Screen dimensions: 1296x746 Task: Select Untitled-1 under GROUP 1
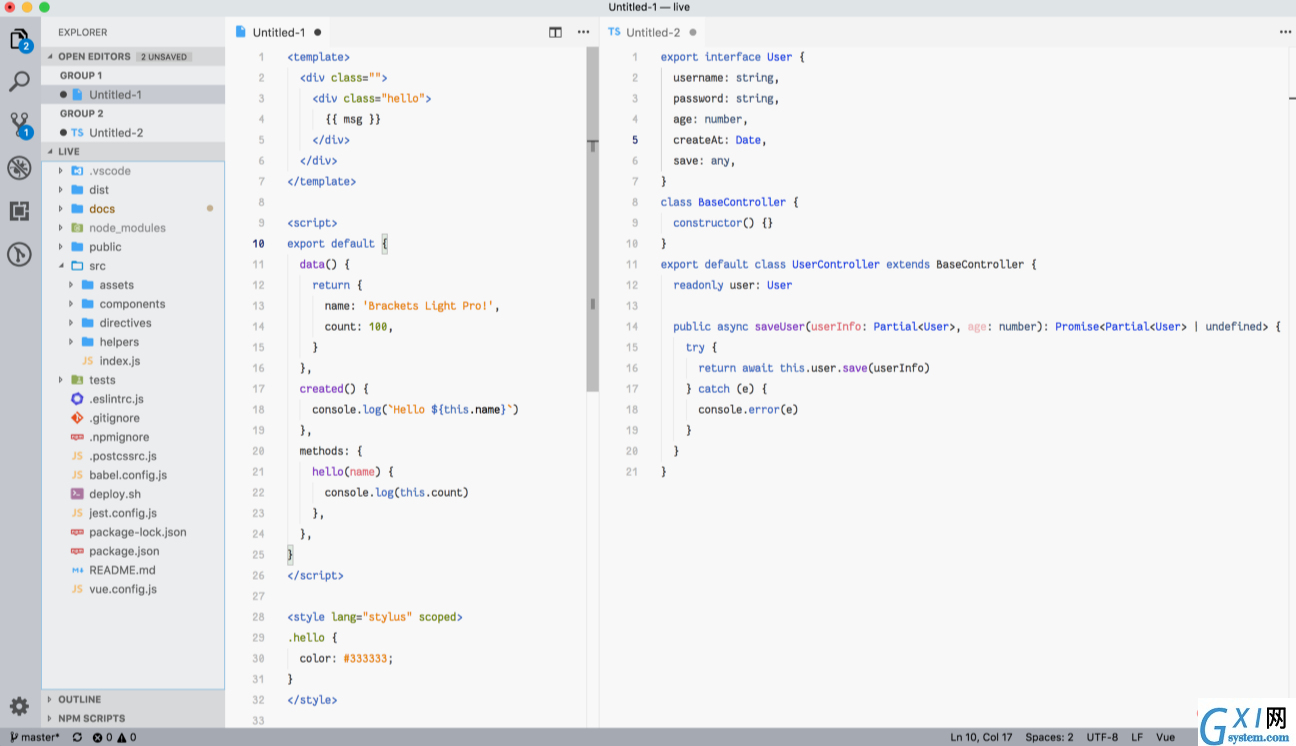point(133,95)
